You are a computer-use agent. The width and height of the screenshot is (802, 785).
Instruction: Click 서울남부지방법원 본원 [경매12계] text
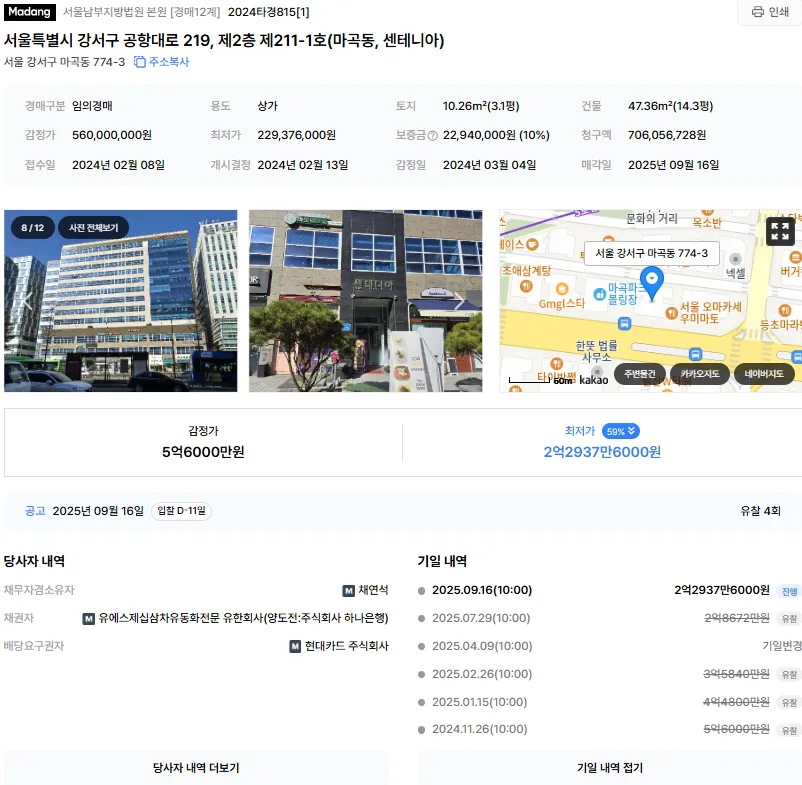pos(141,12)
